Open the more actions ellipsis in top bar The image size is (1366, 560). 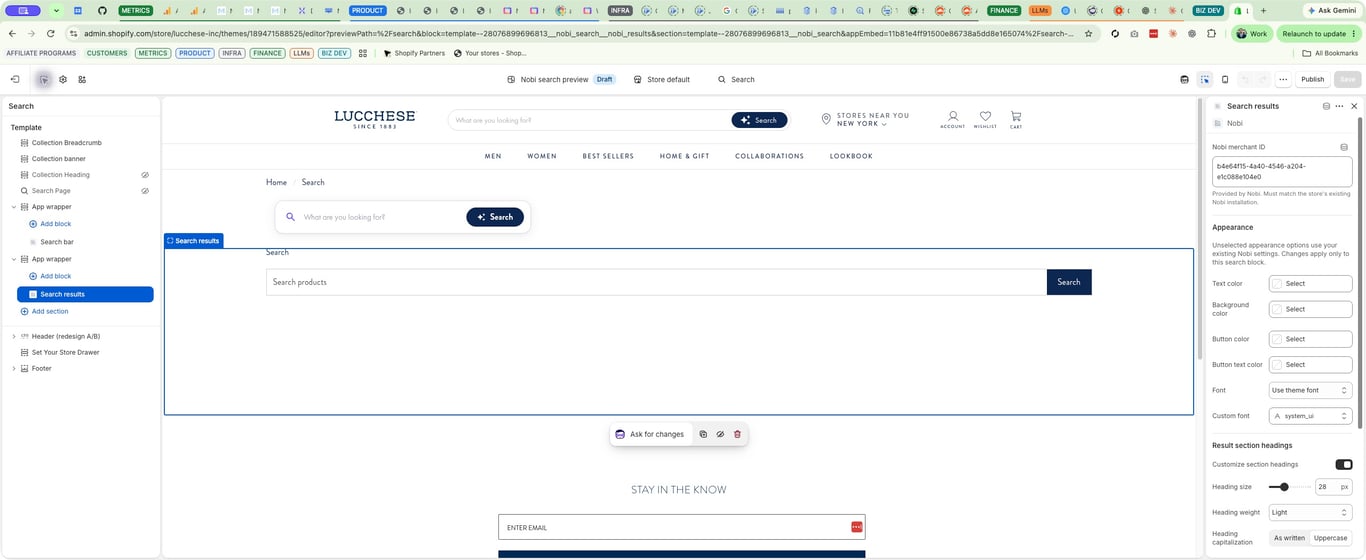tap(1283, 79)
